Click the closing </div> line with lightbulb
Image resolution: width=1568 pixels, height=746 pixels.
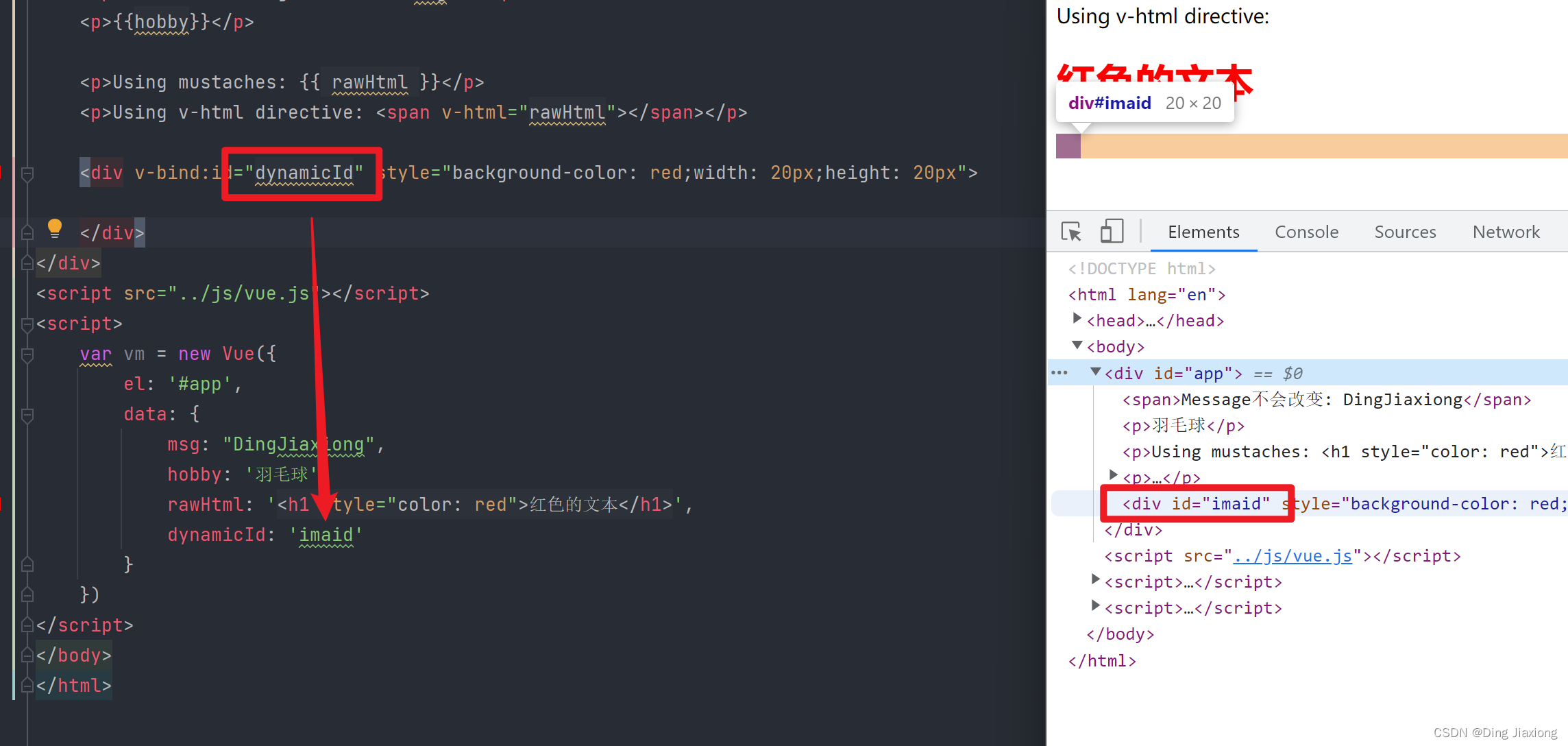coord(112,233)
